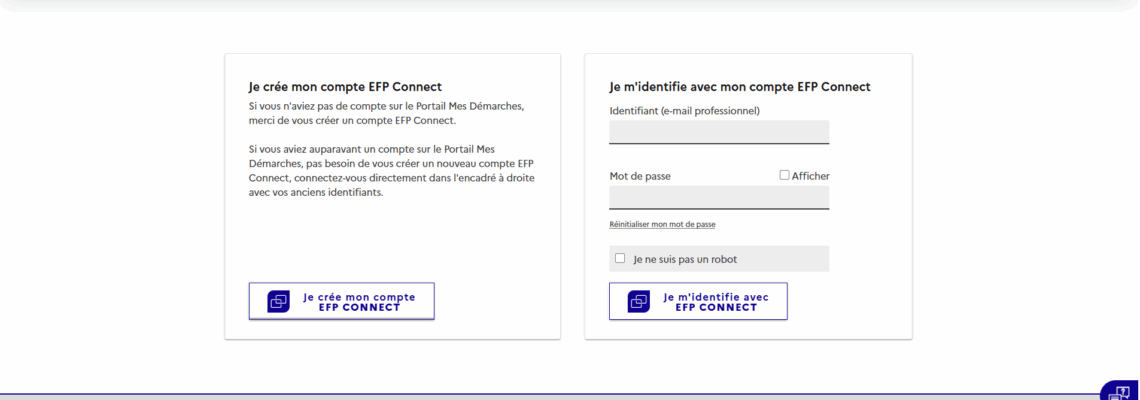The height and width of the screenshot is (400, 1140).
Task: Click the EFP Connect icon on the create-account button
Action: 278,301
